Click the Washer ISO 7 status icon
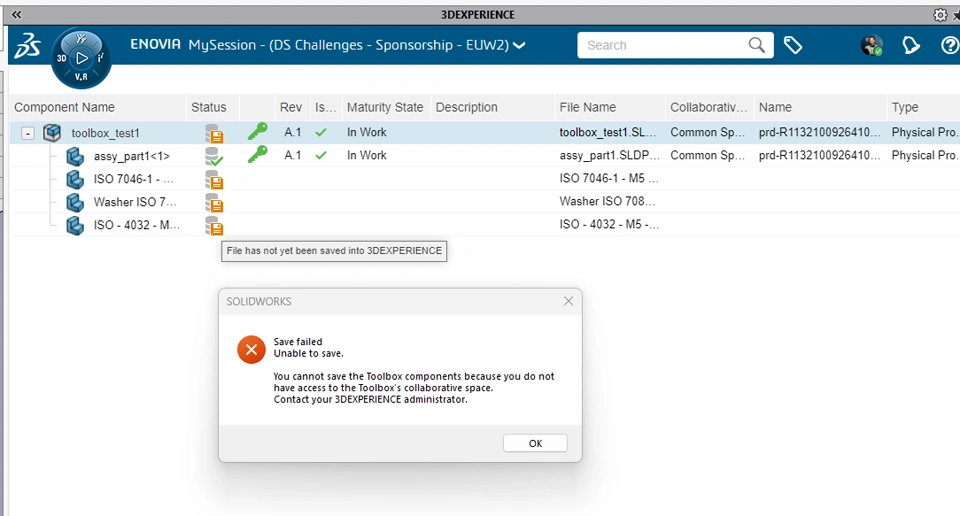The image size is (960, 516). pos(214,203)
